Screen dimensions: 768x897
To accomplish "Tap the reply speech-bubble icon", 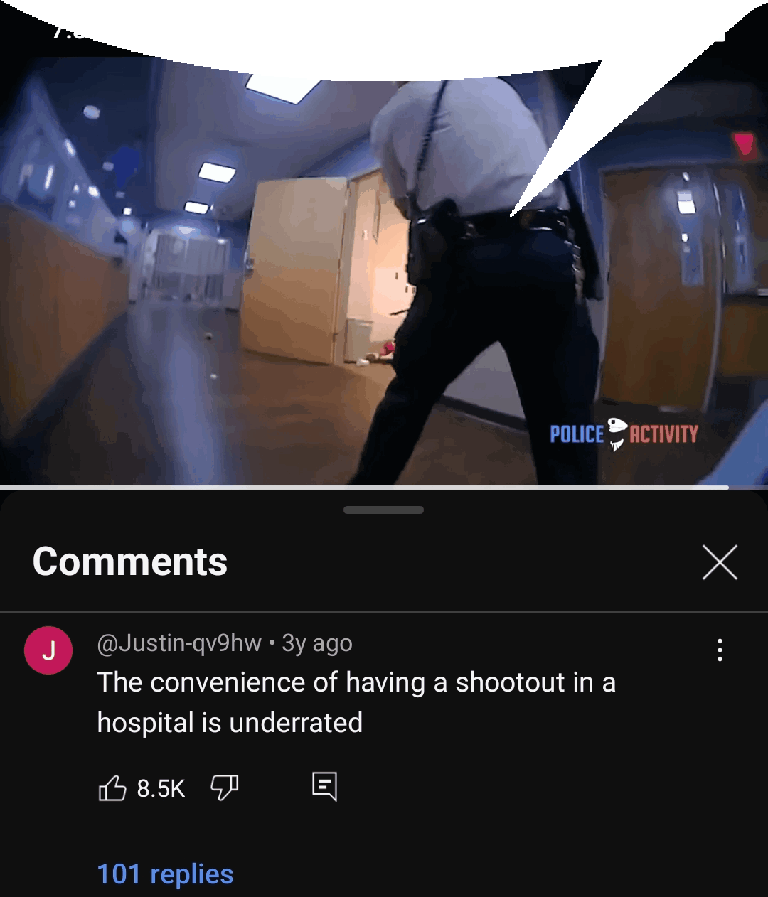I will tap(324, 787).
